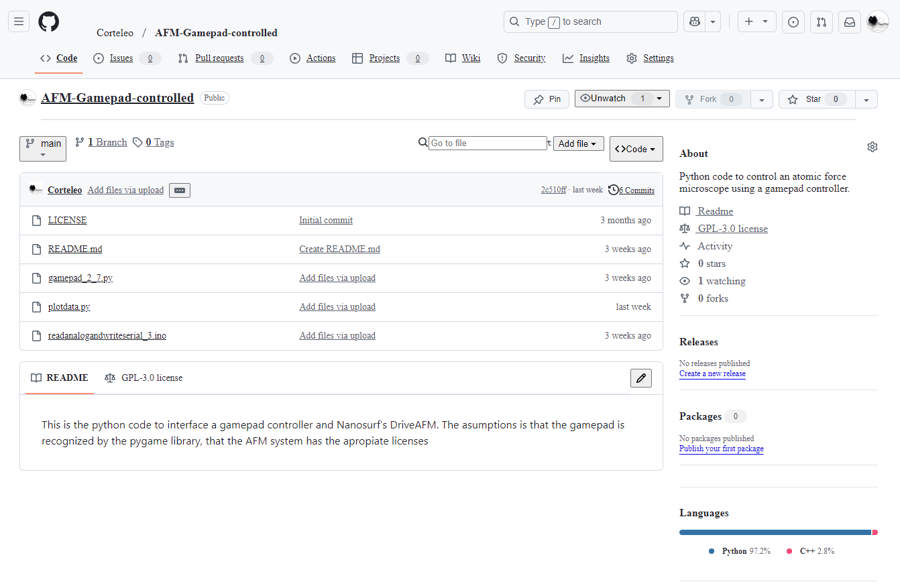Screen dimensions: 900x584
Task: Switch to the Actions tab
Action: (x=312, y=58)
